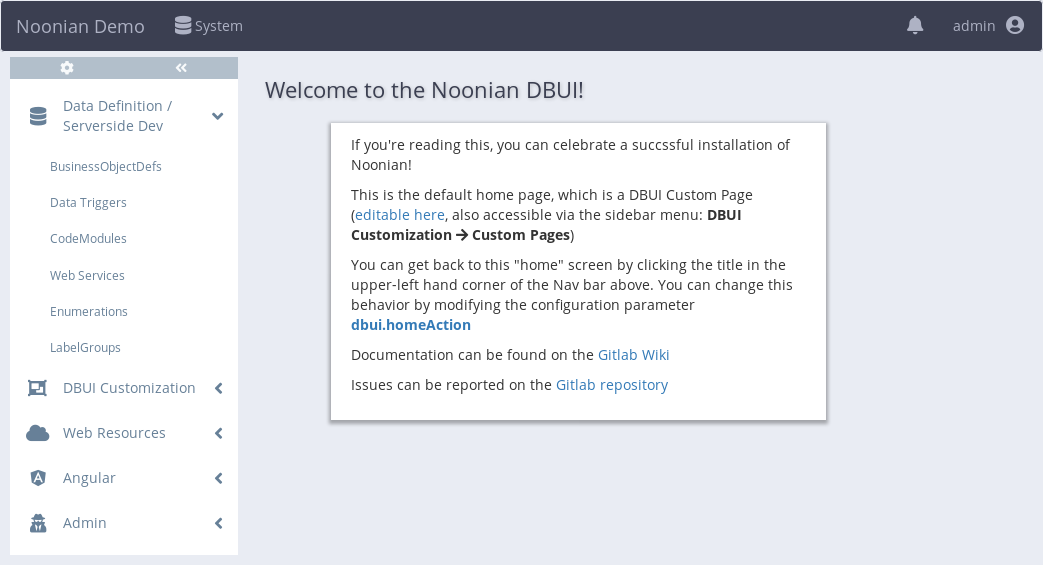Click the notifications bell icon
This screenshot has width=1043, height=565.
(x=915, y=25)
